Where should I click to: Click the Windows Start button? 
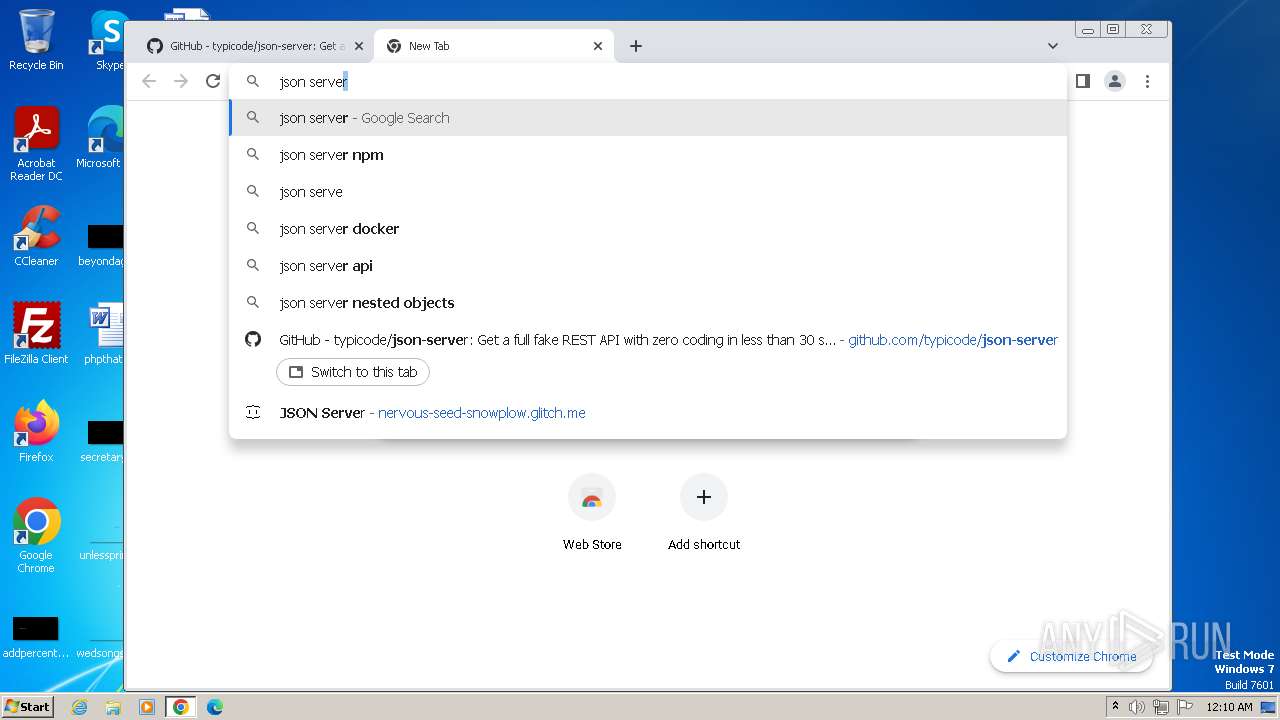[27, 706]
